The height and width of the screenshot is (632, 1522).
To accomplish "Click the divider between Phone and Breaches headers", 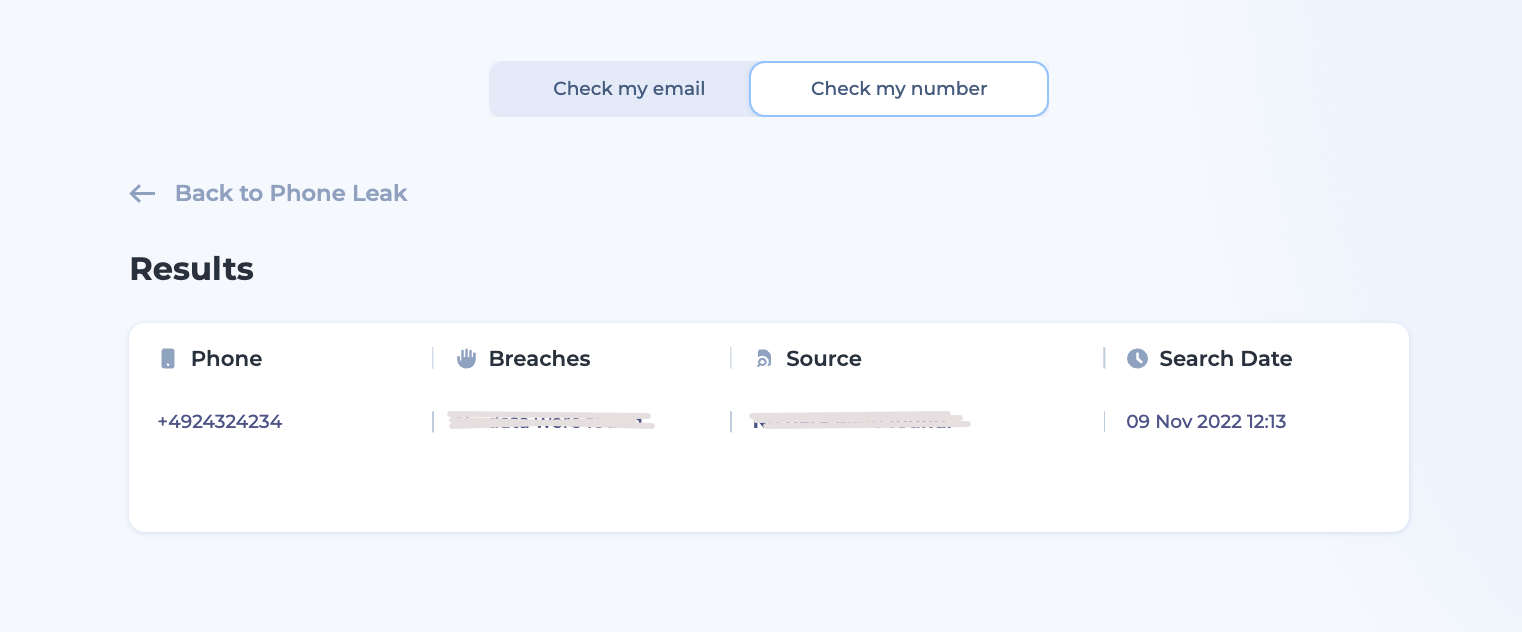I will (x=433, y=358).
